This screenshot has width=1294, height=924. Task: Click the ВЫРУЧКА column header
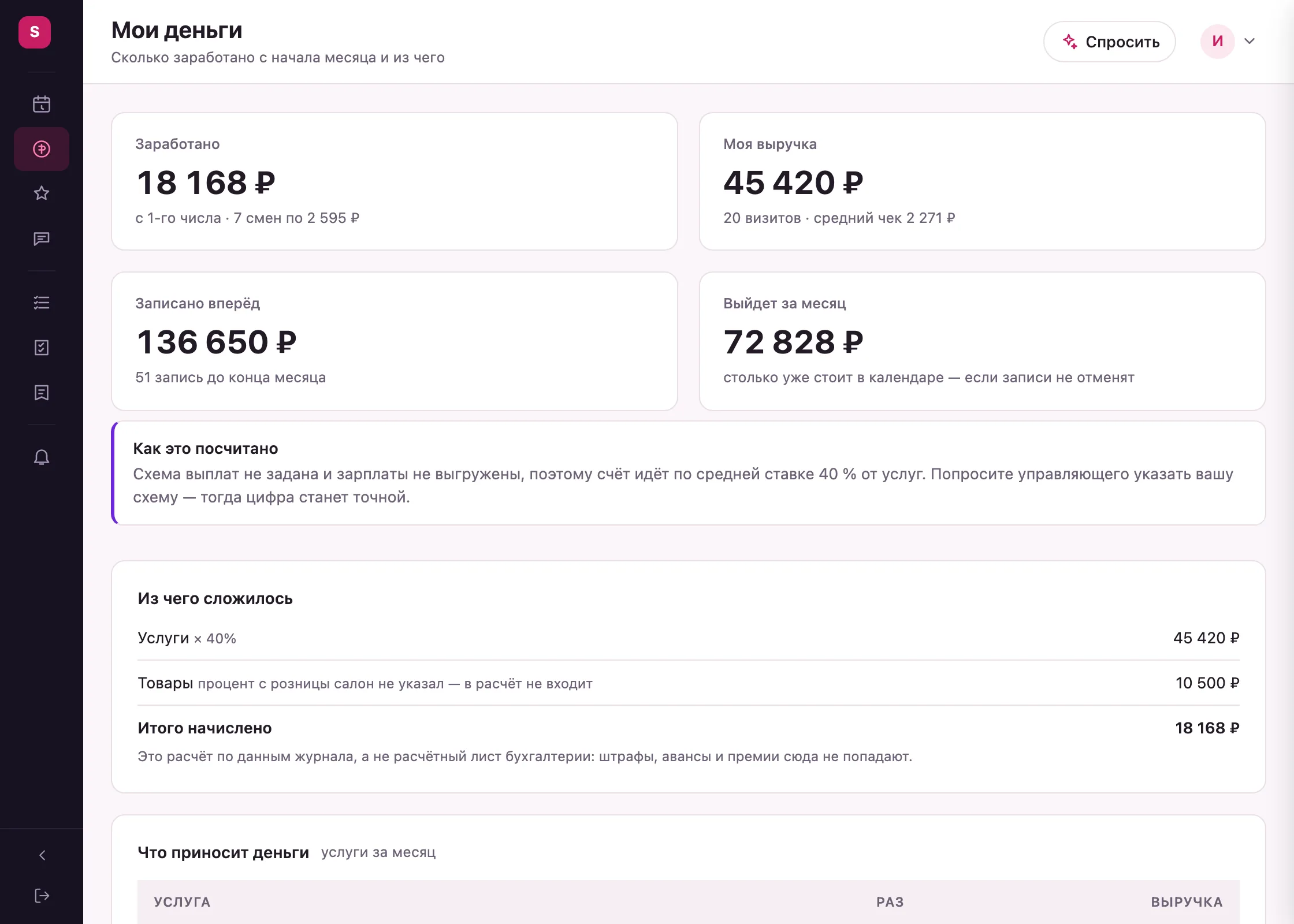pos(1187,902)
